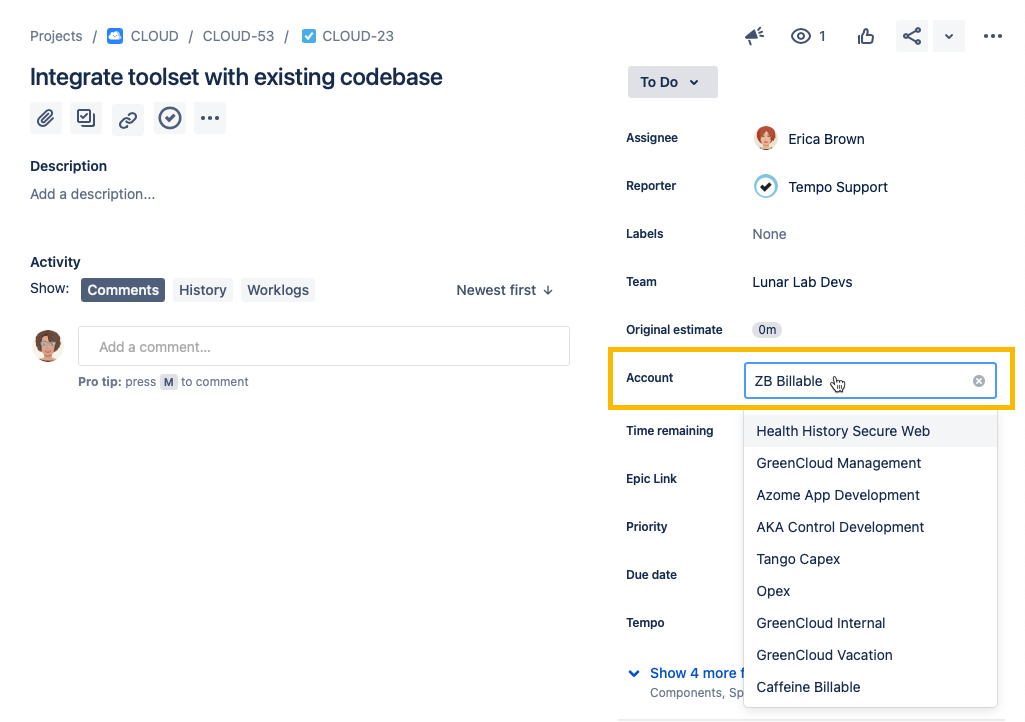The height and width of the screenshot is (722, 1025).
Task: Select Caffeine Billable account
Action: tap(871, 687)
